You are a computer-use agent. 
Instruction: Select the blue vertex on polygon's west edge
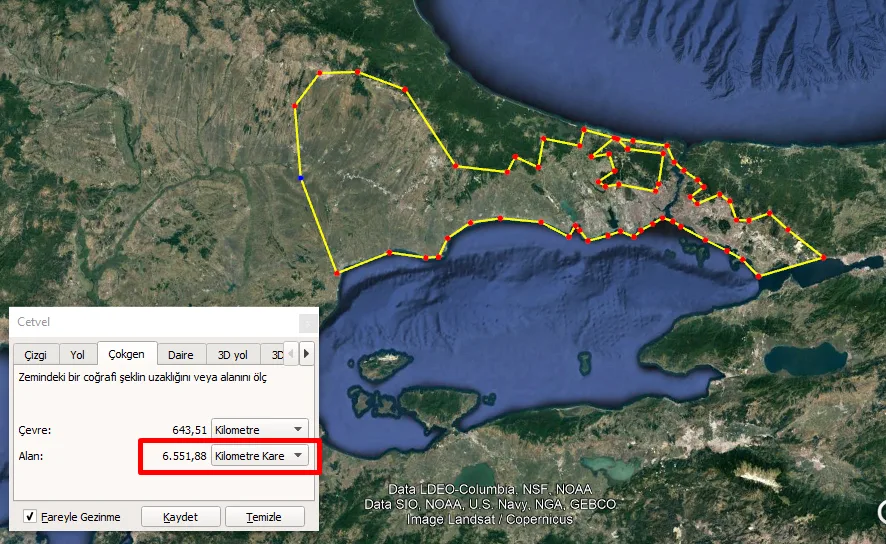point(301,178)
